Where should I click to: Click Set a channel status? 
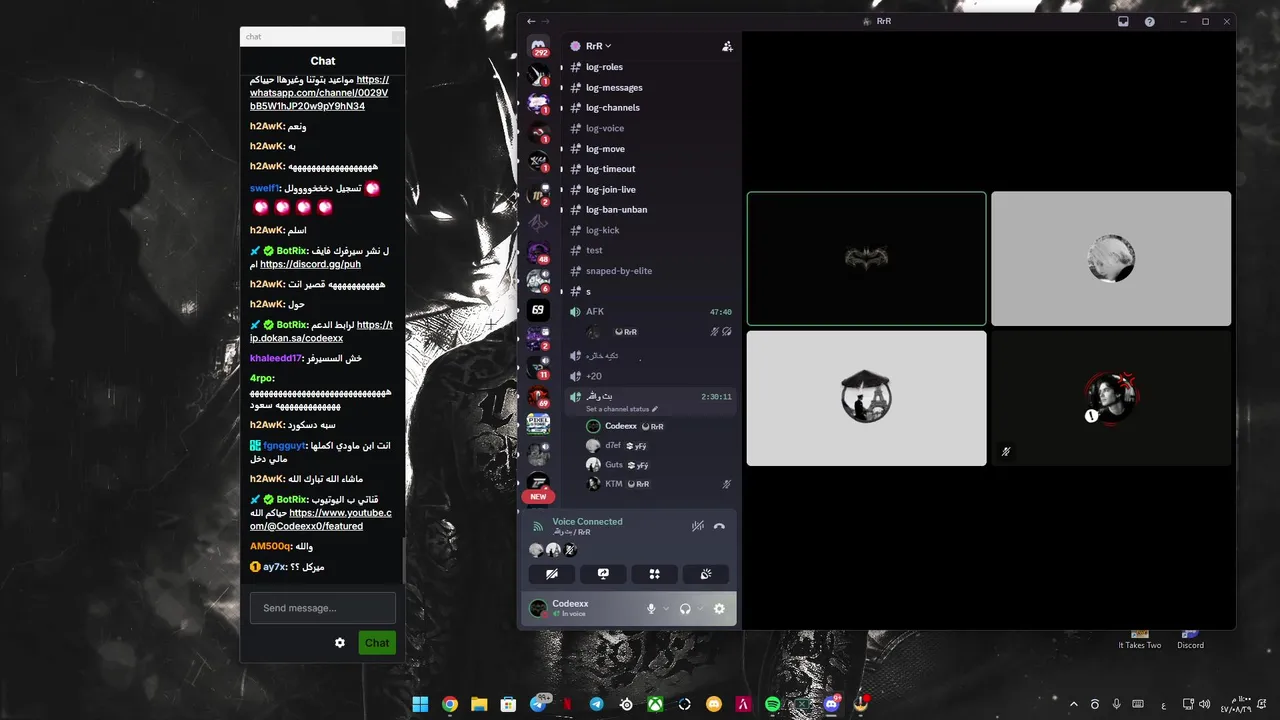click(x=622, y=409)
